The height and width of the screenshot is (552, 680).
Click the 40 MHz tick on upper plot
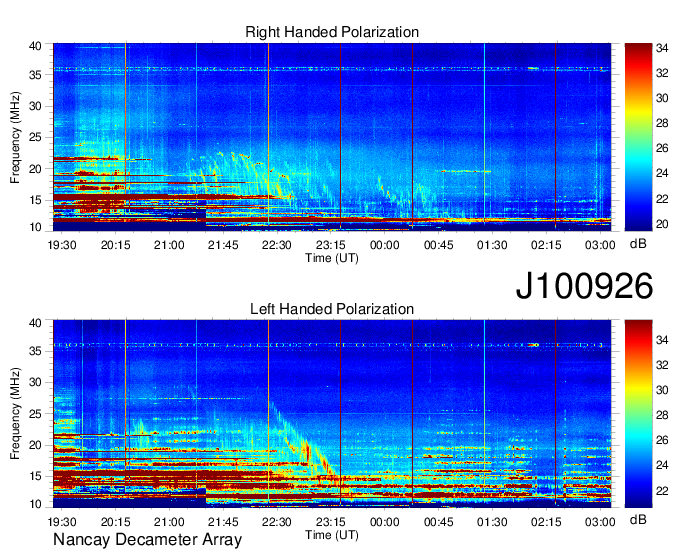tap(35, 46)
